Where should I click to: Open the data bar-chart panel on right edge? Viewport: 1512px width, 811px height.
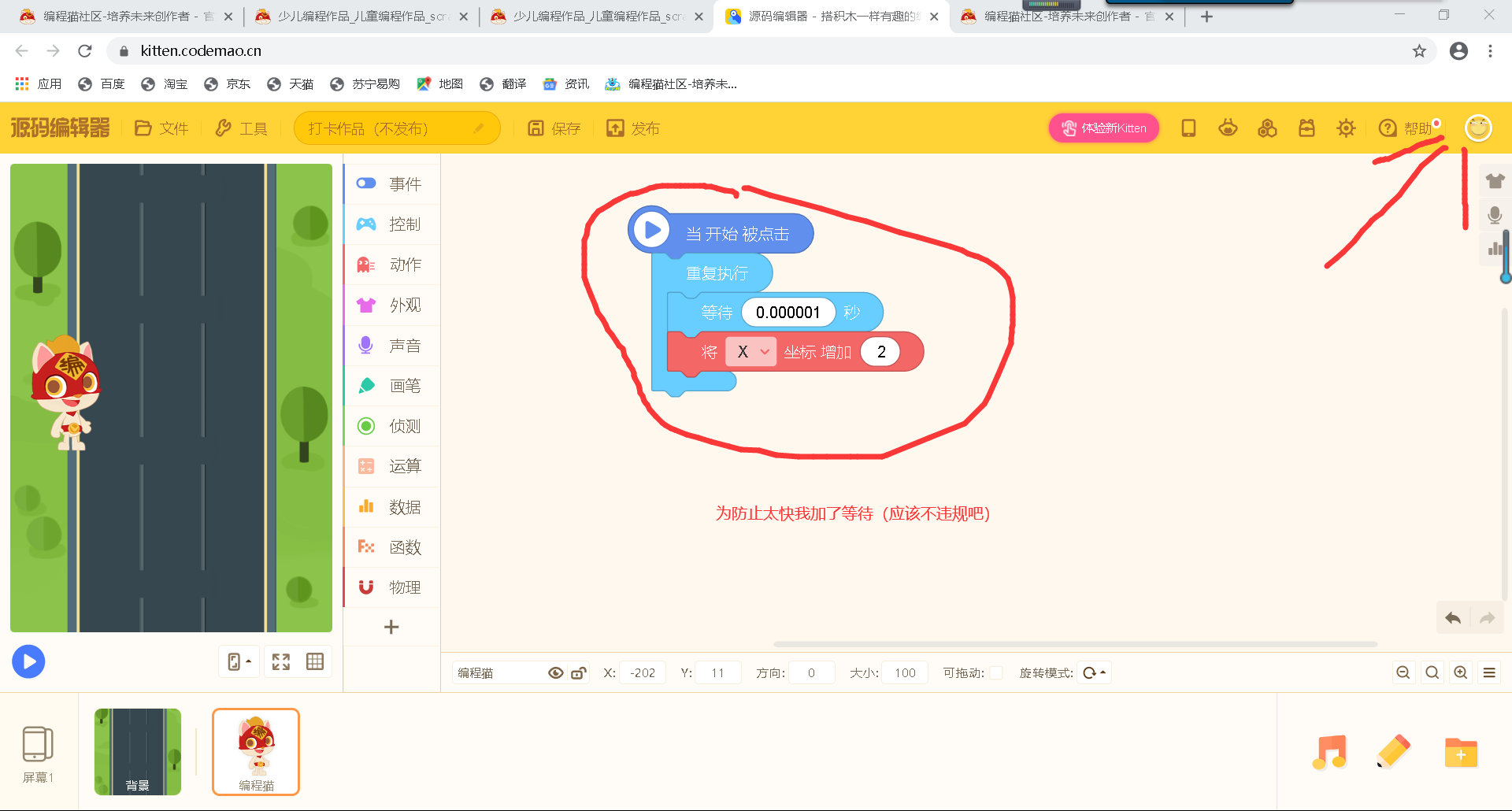pos(1495,249)
